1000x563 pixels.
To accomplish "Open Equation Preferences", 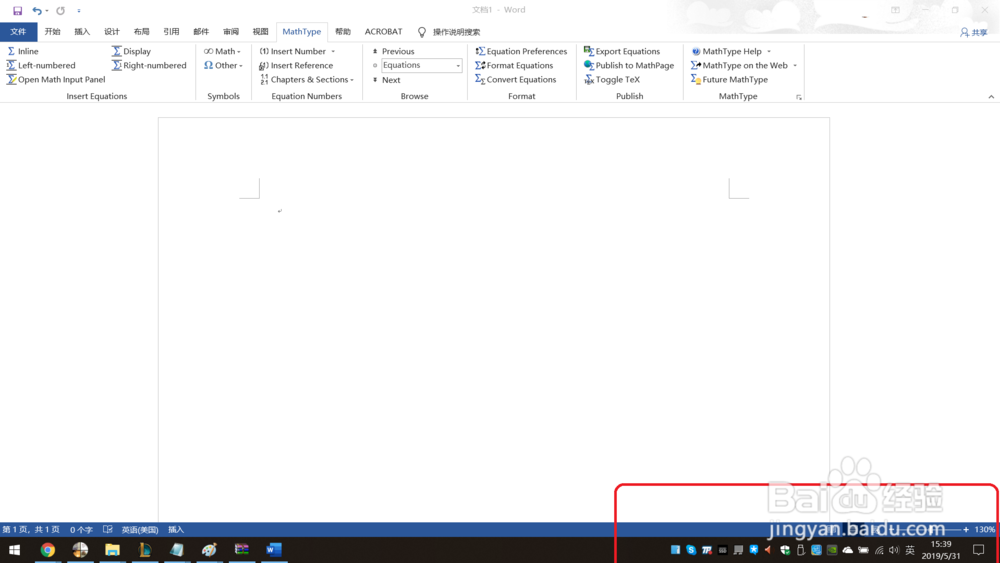I will (x=521, y=51).
